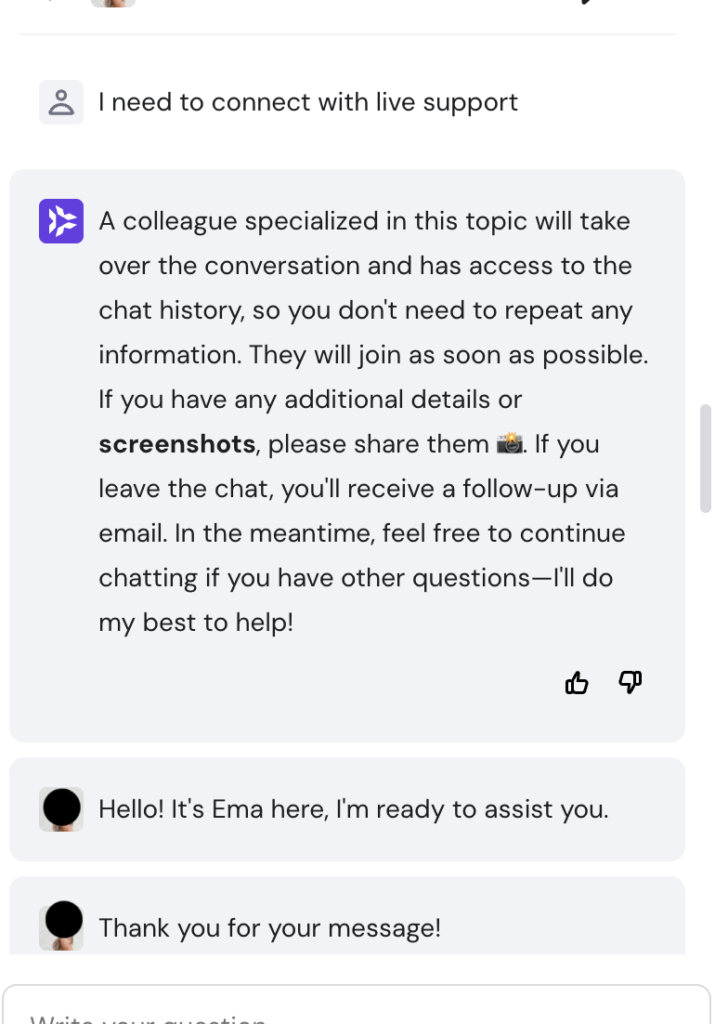The width and height of the screenshot is (715, 1024).
Task: Click the purple bot logo icon
Action: coord(61,221)
